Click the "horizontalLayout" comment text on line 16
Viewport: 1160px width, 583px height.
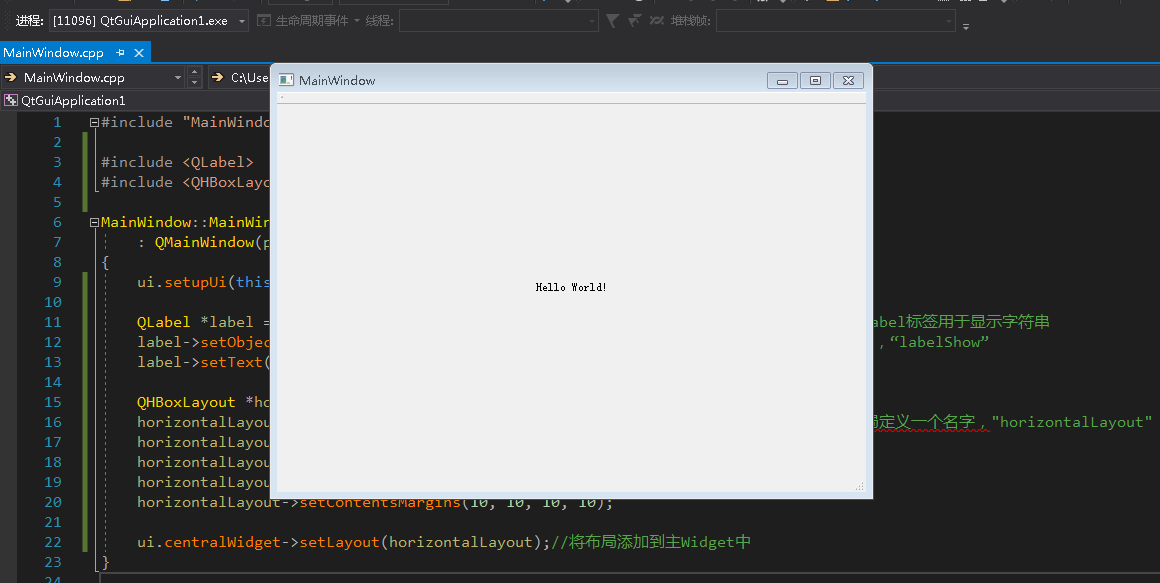[1071, 422]
